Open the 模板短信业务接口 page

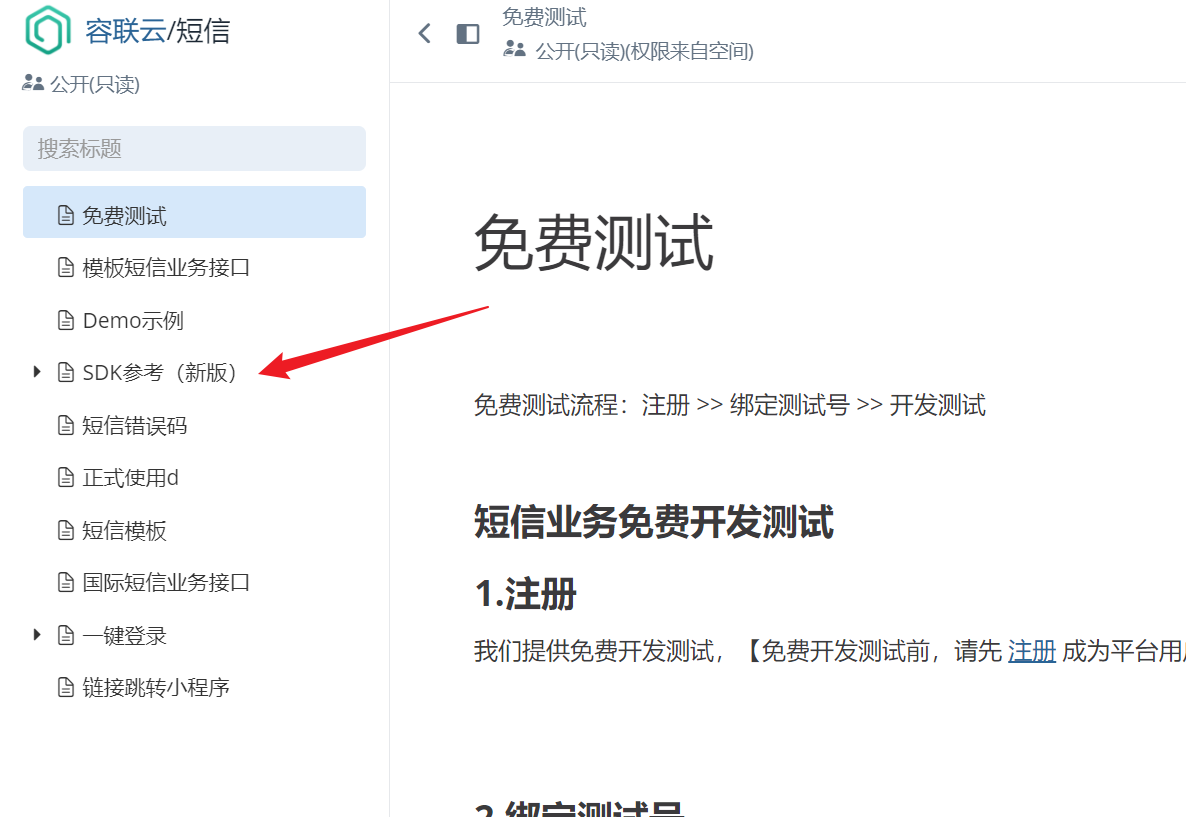tap(166, 268)
